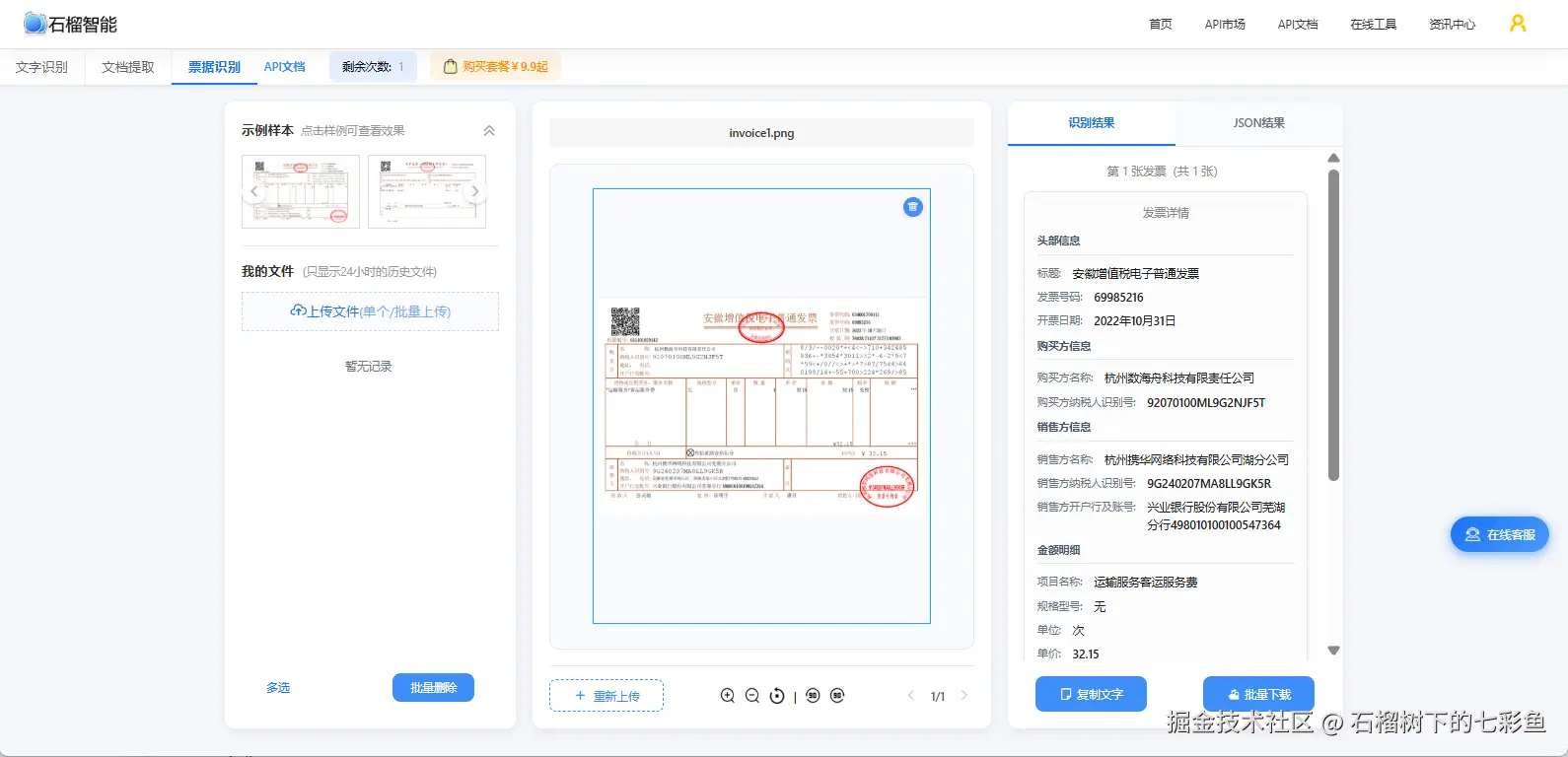The width and height of the screenshot is (1568, 757).
Task: Reset the invoice preview rotation
Action: point(777,696)
